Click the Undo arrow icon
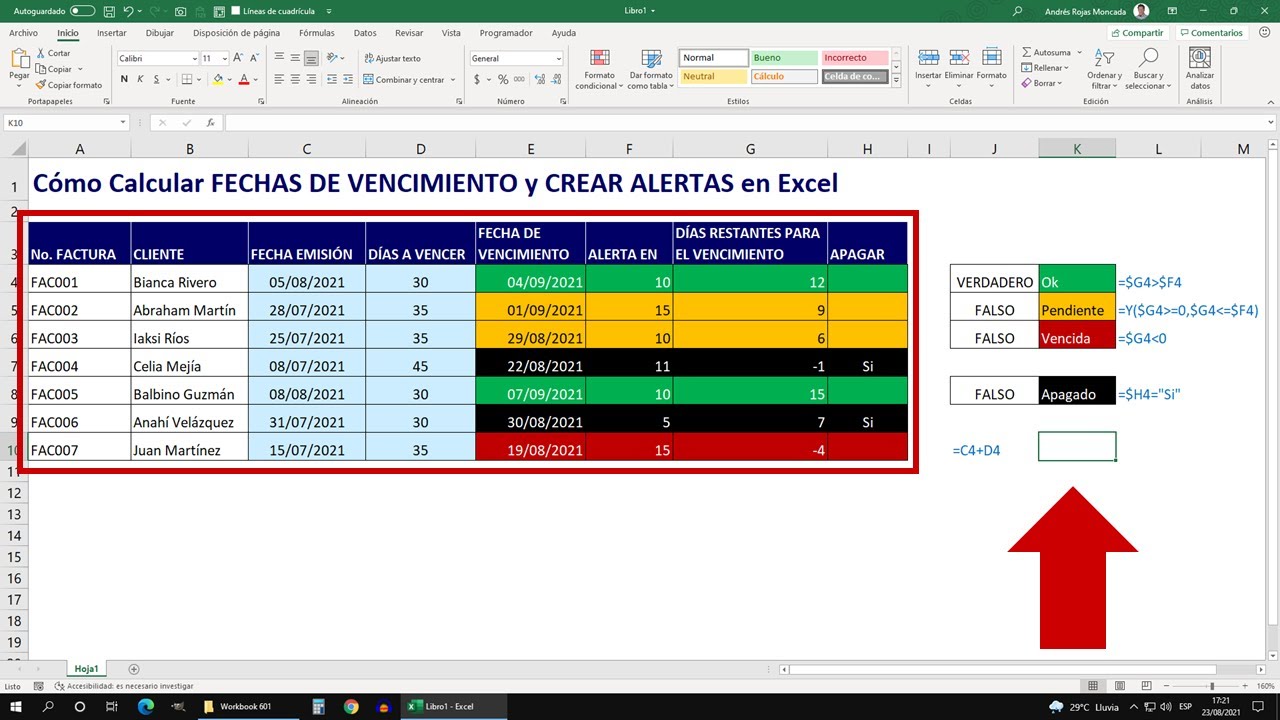 click(x=129, y=11)
